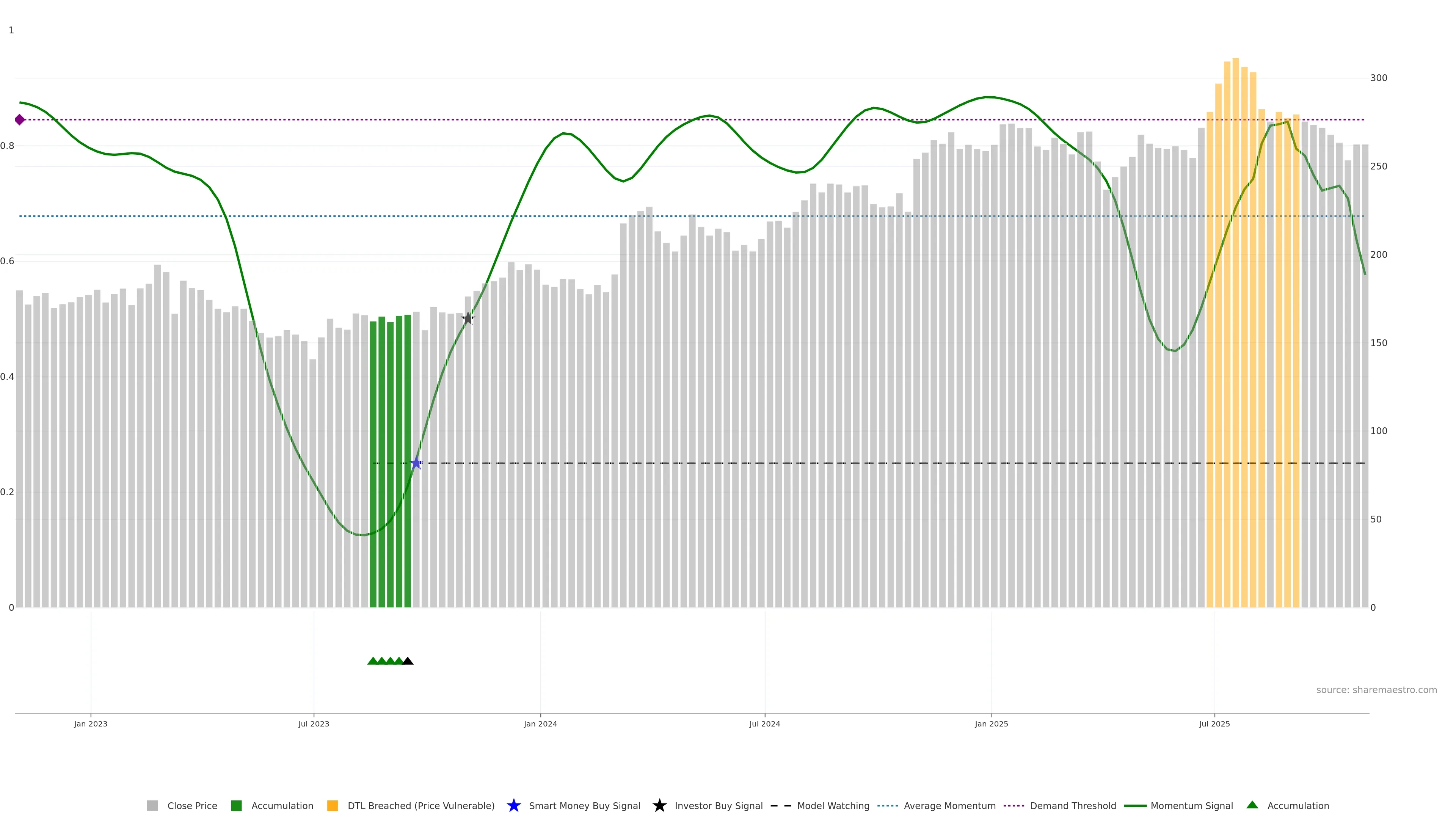Click the first green accumulation triangle marker
The height and width of the screenshot is (819, 1456).
372,661
